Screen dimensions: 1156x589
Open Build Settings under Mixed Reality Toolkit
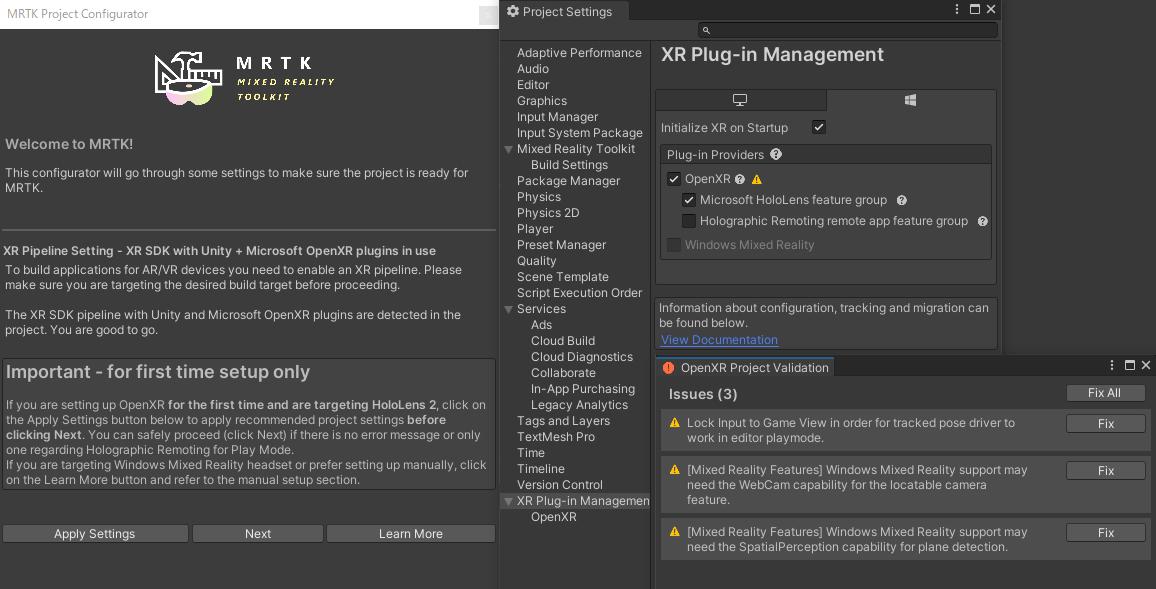click(x=569, y=165)
